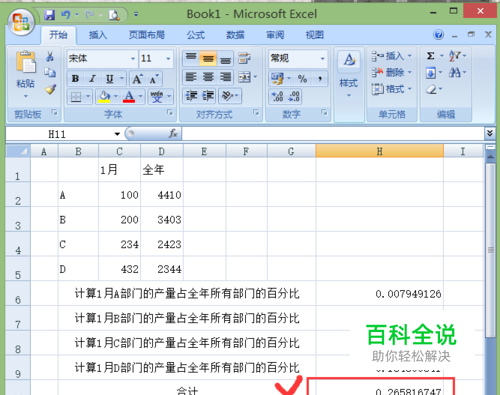Click the 插入 cells button

391,56
